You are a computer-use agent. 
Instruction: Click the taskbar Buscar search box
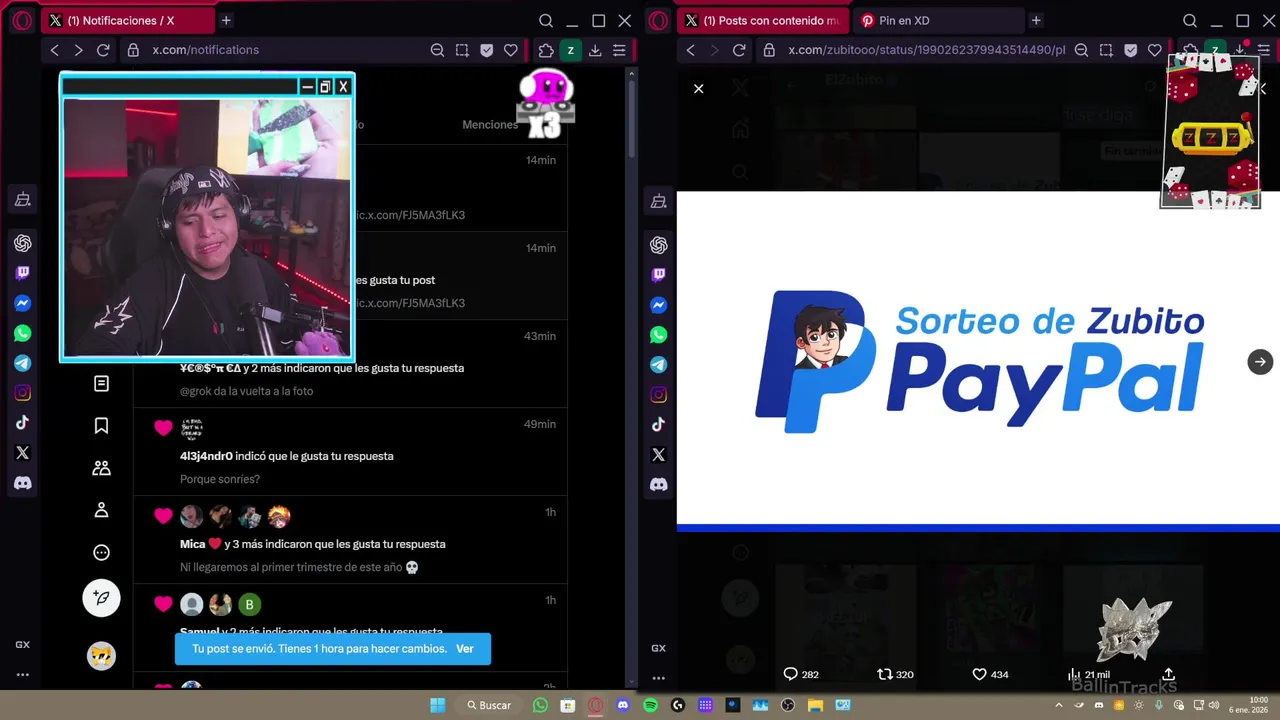pyautogui.click(x=490, y=705)
